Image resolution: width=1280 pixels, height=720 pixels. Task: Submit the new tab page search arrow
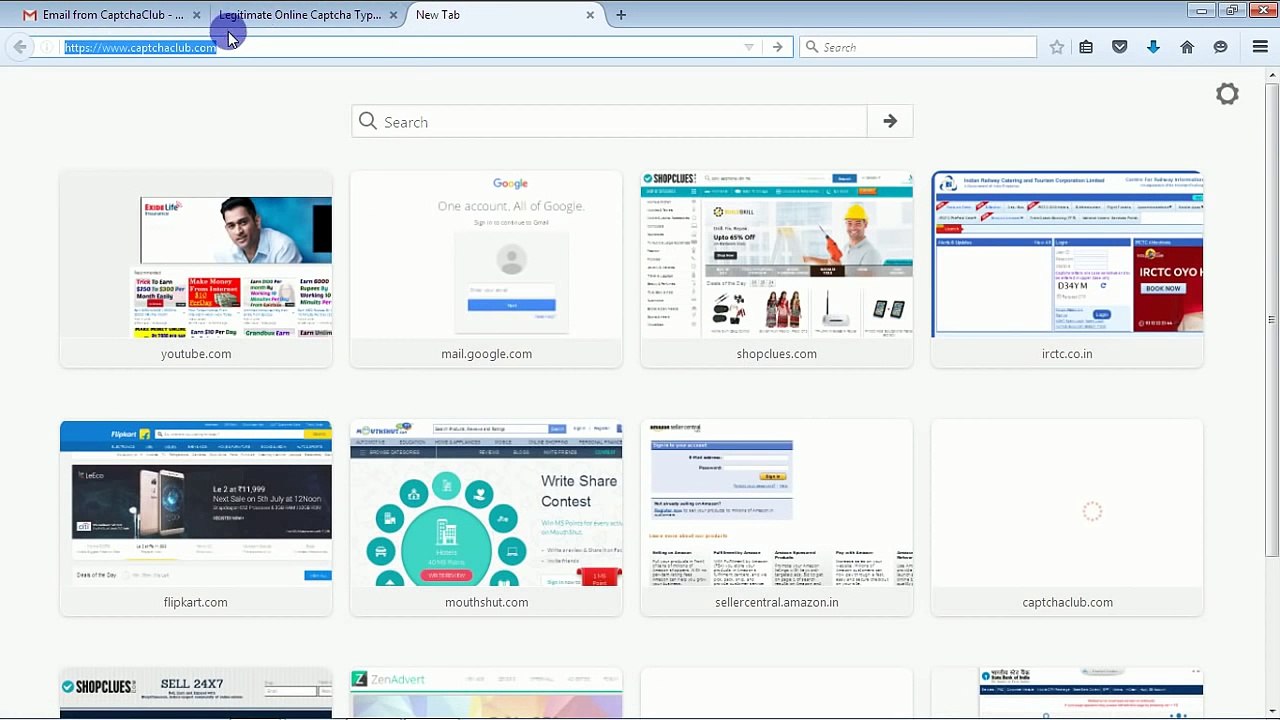pos(890,121)
